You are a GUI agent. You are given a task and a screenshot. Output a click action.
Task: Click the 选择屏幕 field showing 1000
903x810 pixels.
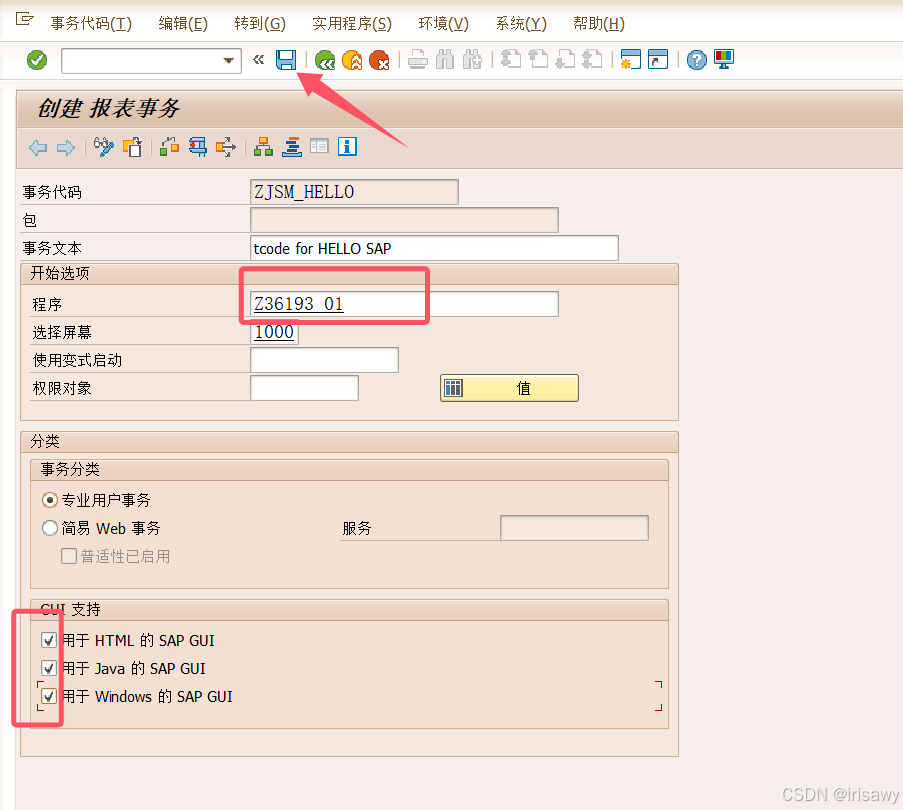pyautogui.click(x=274, y=332)
